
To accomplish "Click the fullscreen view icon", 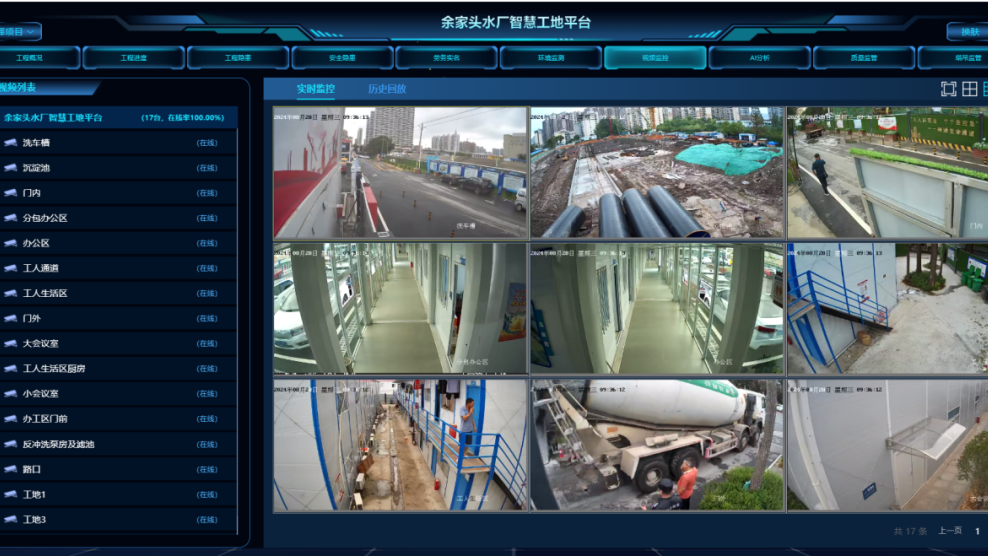I will coord(948,89).
